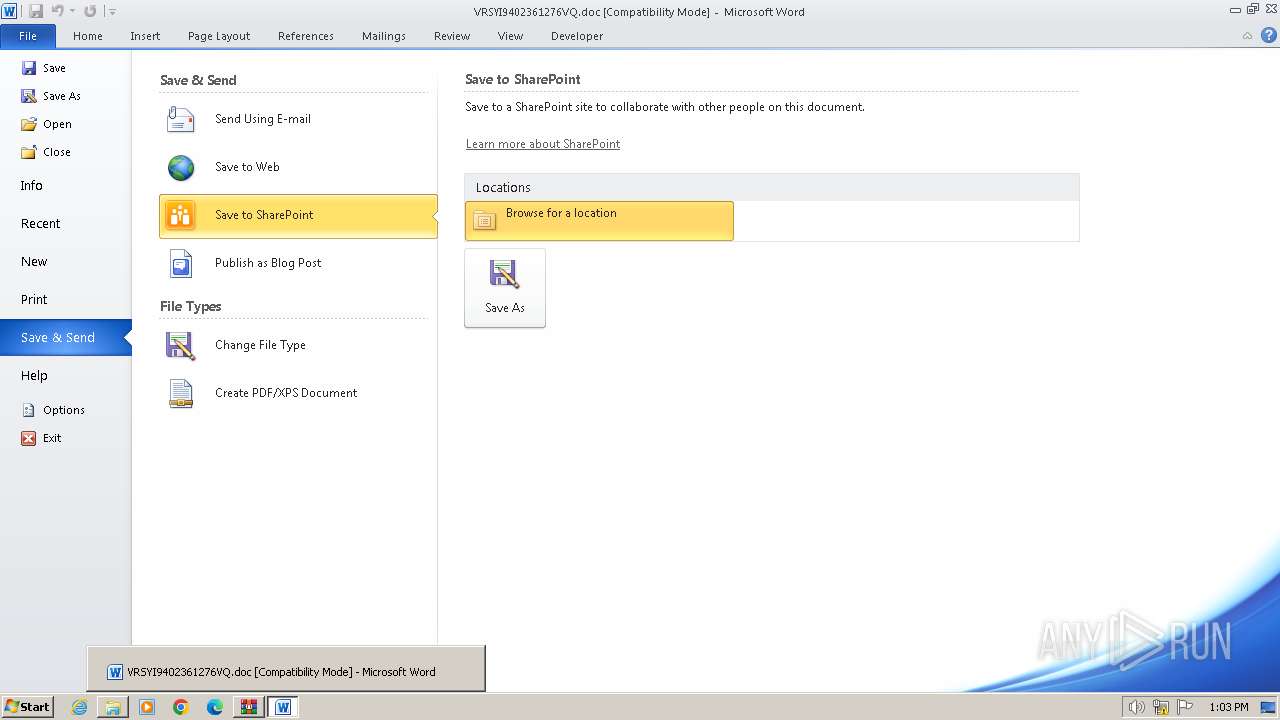The width and height of the screenshot is (1280, 720).
Task: Open the Page Layout tab
Action: click(x=219, y=36)
